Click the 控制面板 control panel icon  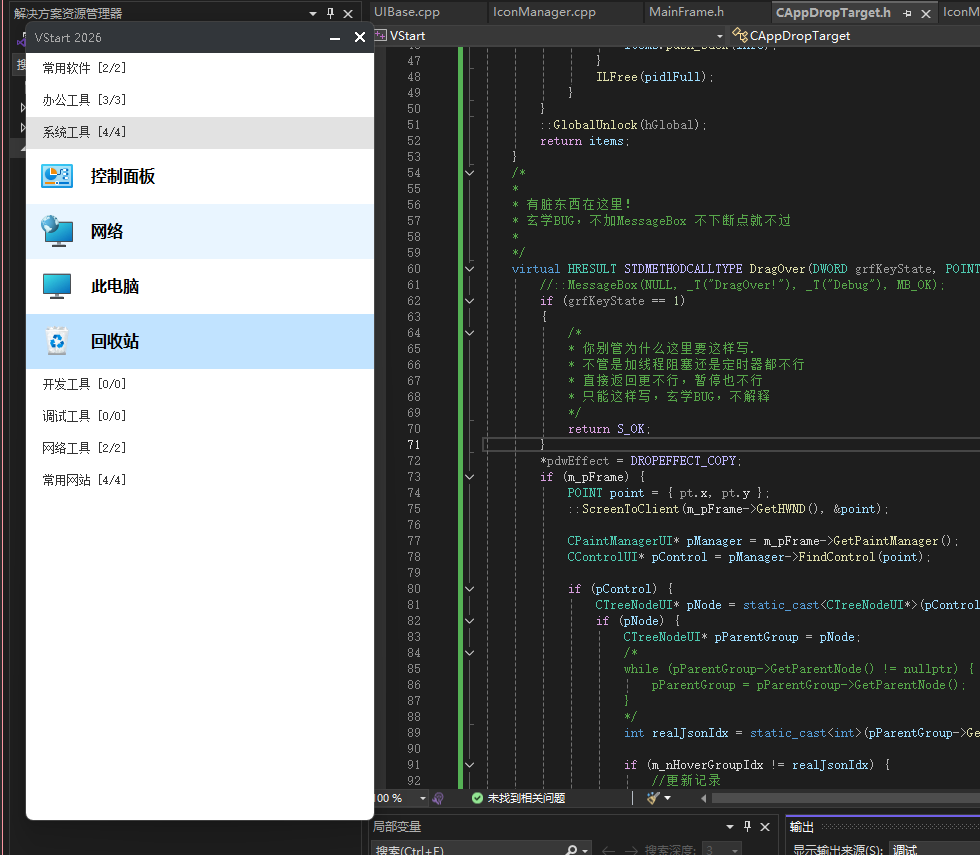click(x=57, y=176)
